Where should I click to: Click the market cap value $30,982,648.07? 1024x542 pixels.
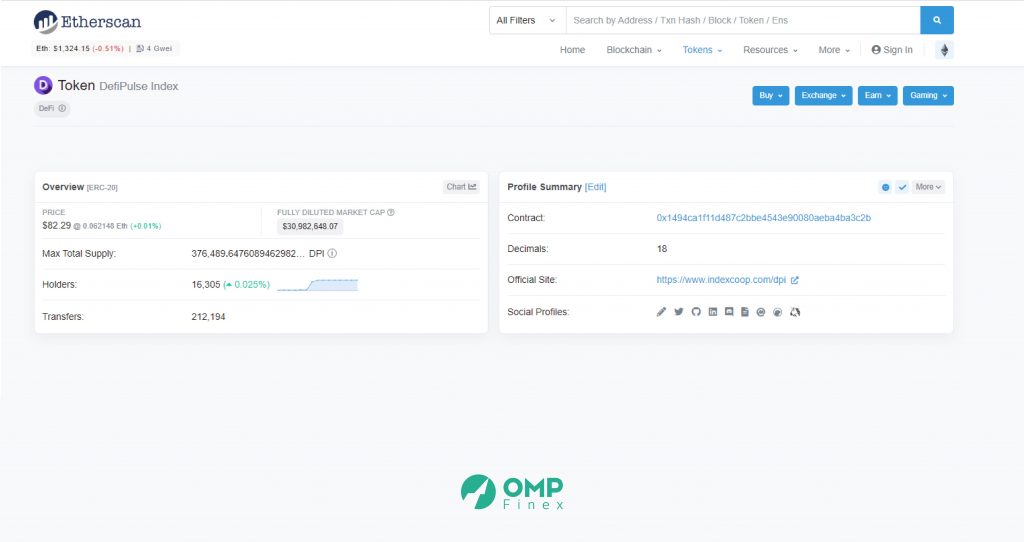(x=310, y=227)
